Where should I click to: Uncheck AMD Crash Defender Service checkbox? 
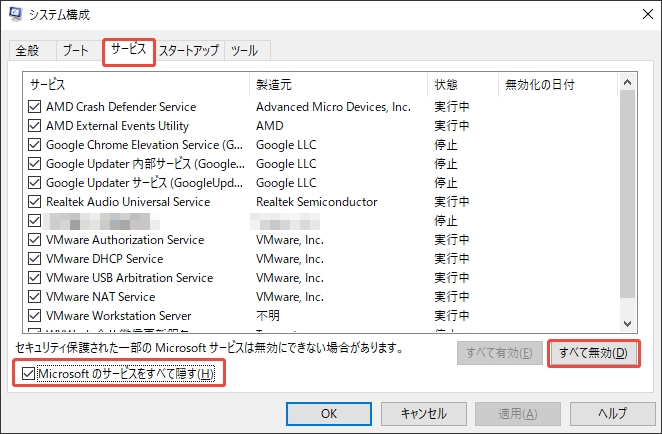34,107
